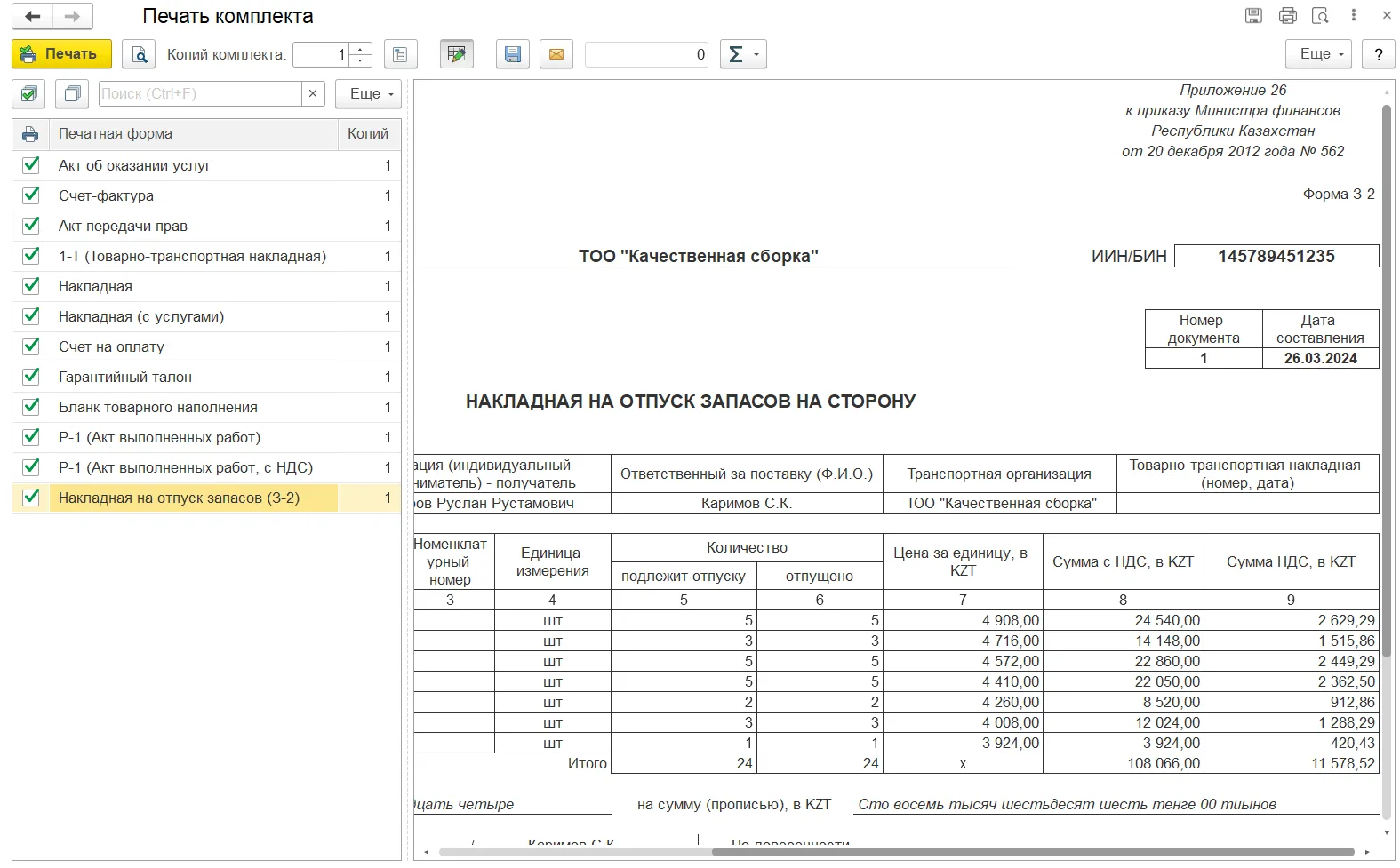Open help with the question mark button
The image size is (1400, 868).
pos(1378,54)
